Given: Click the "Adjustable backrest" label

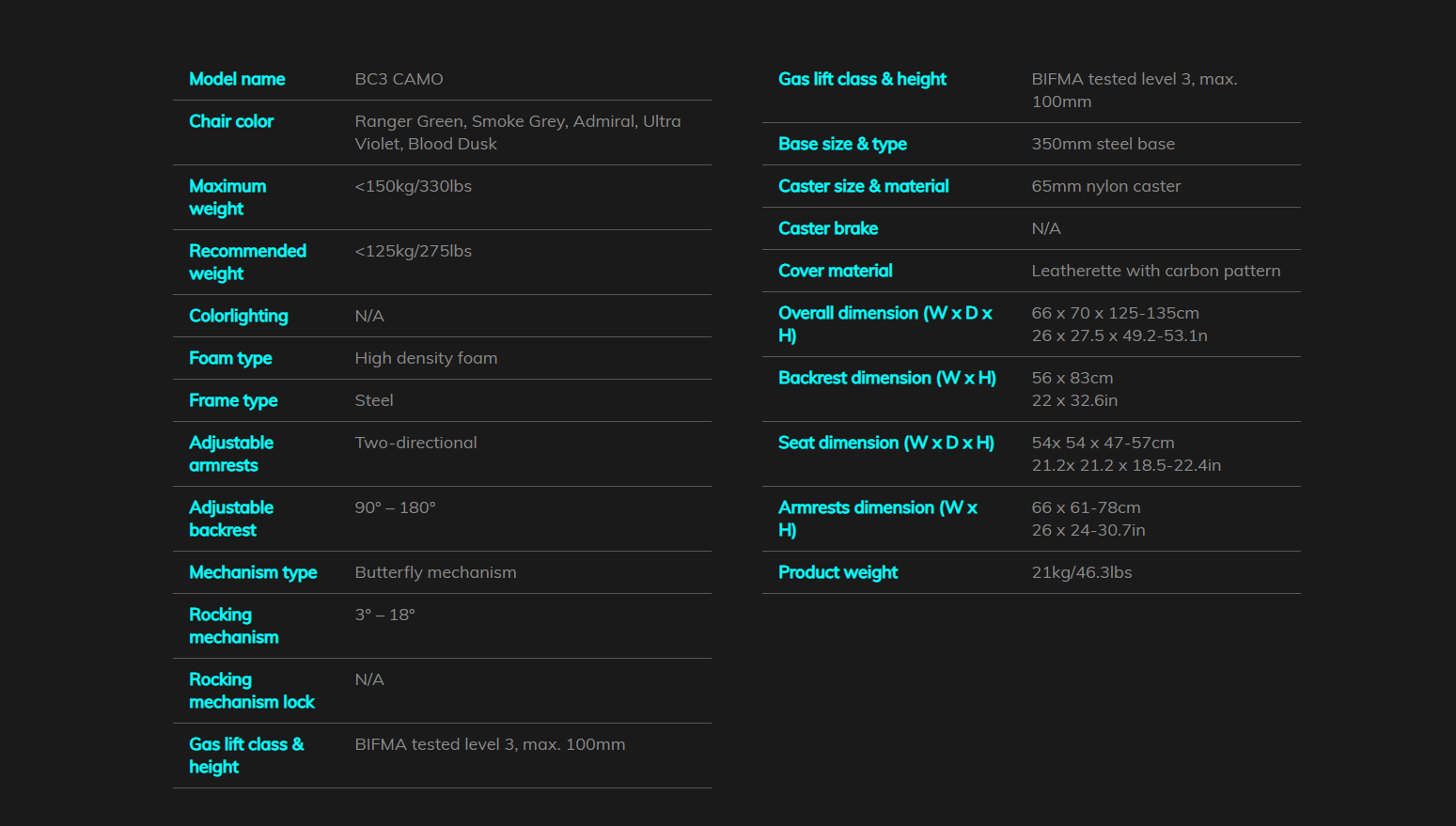Looking at the screenshot, I should (231, 519).
